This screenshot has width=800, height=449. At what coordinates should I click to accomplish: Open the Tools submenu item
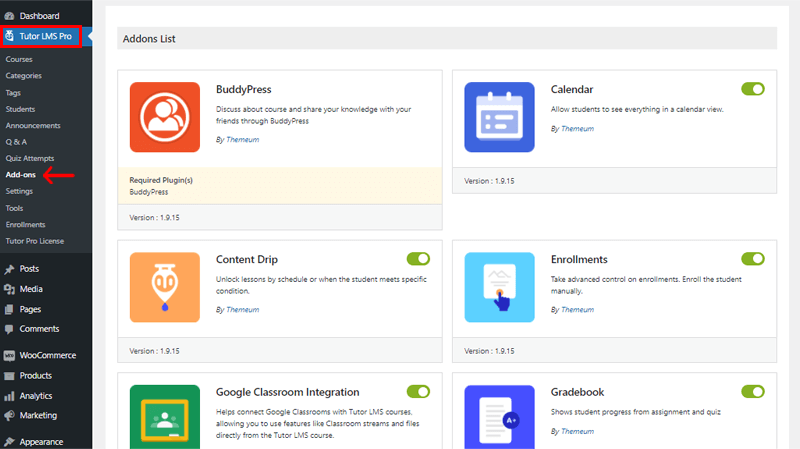coord(14,208)
